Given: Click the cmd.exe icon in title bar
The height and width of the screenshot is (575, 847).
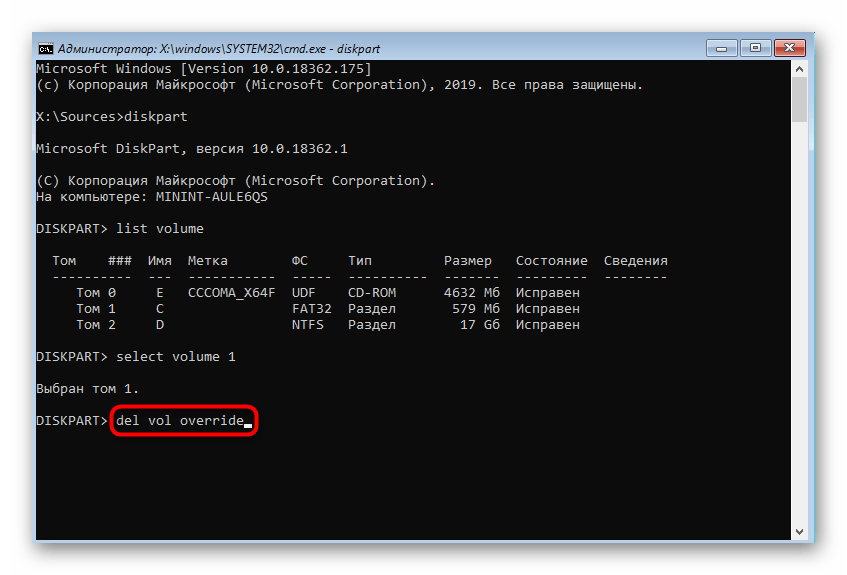Looking at the screenshot, I should click(x=46, y=48).
